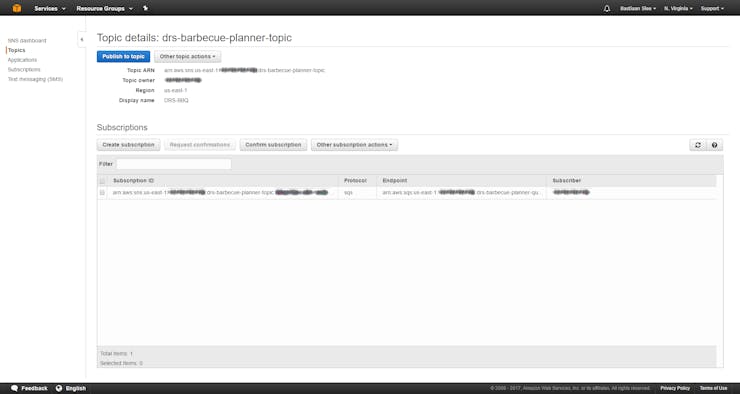Open the Privacy Policy link
740x394 pixels.
point(675,388)
